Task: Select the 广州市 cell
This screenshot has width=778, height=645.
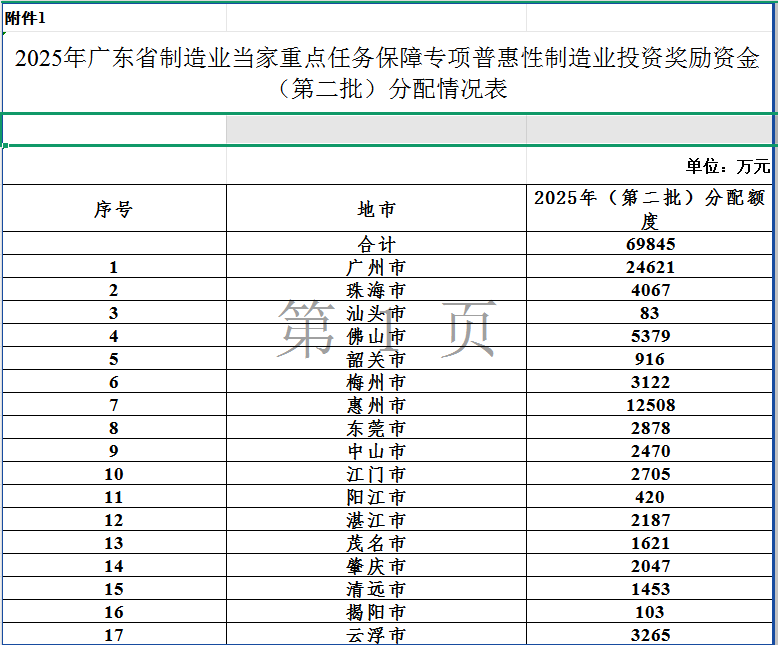Action: coord(376,267)
